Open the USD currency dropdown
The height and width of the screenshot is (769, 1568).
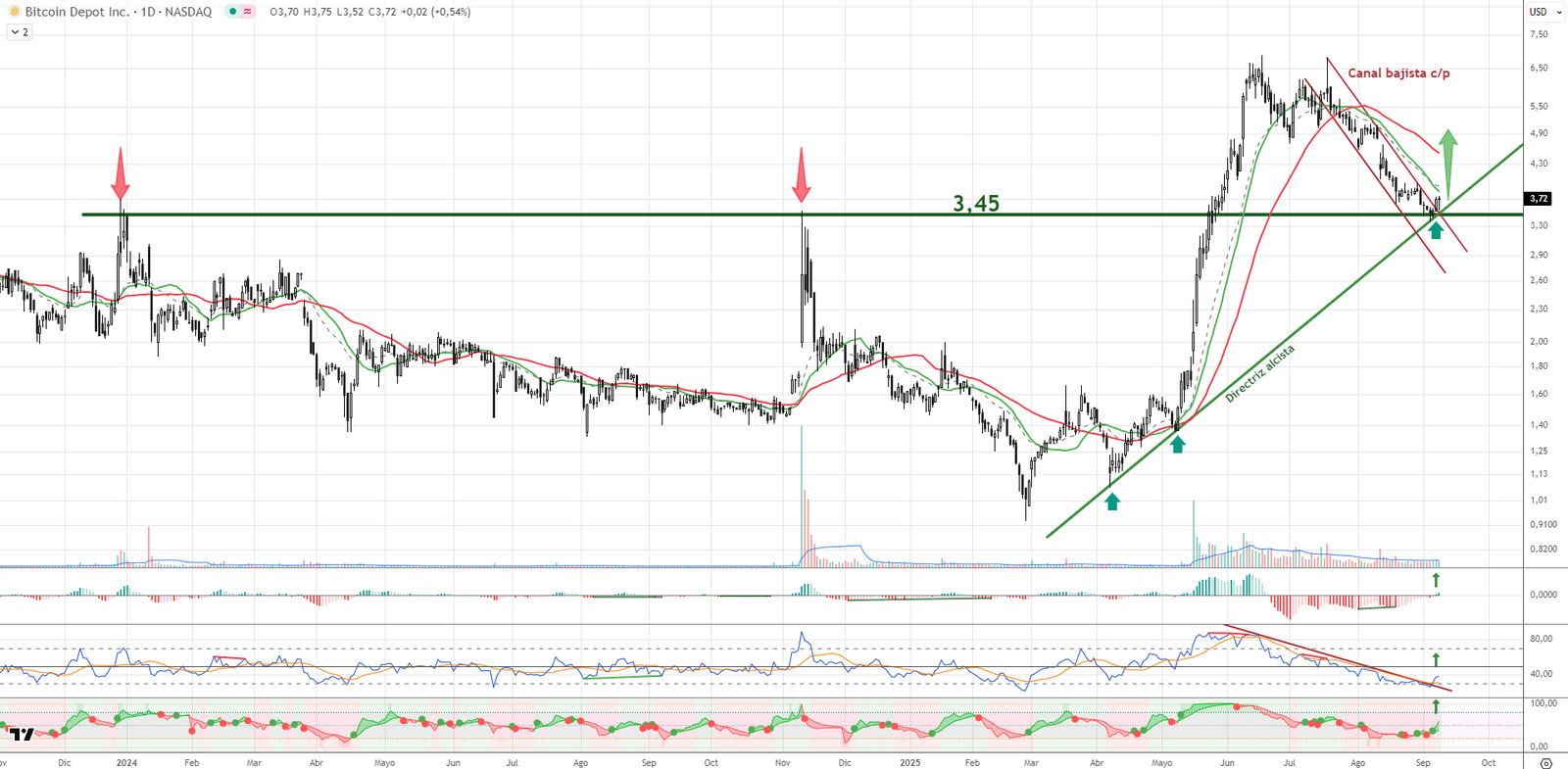(1539, 12)
